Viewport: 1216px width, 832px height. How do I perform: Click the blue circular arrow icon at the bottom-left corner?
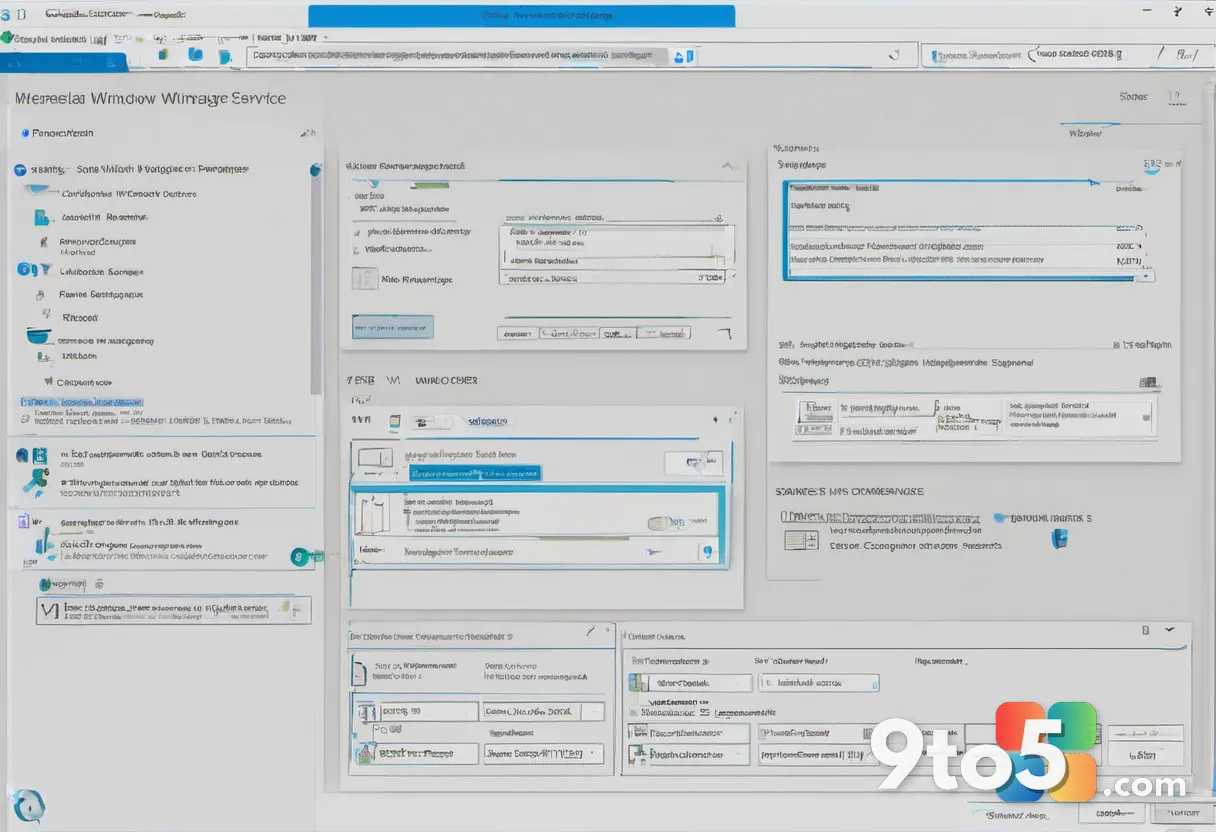coord(27,804)
